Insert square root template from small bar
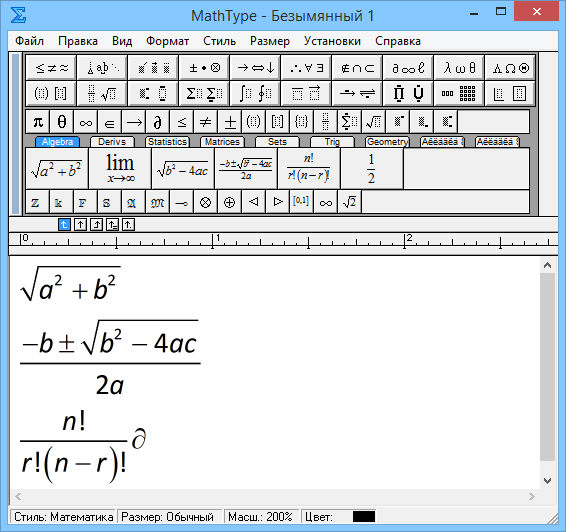Image resolution: width=566 pixels, height=532 pixels. (374, 122)
